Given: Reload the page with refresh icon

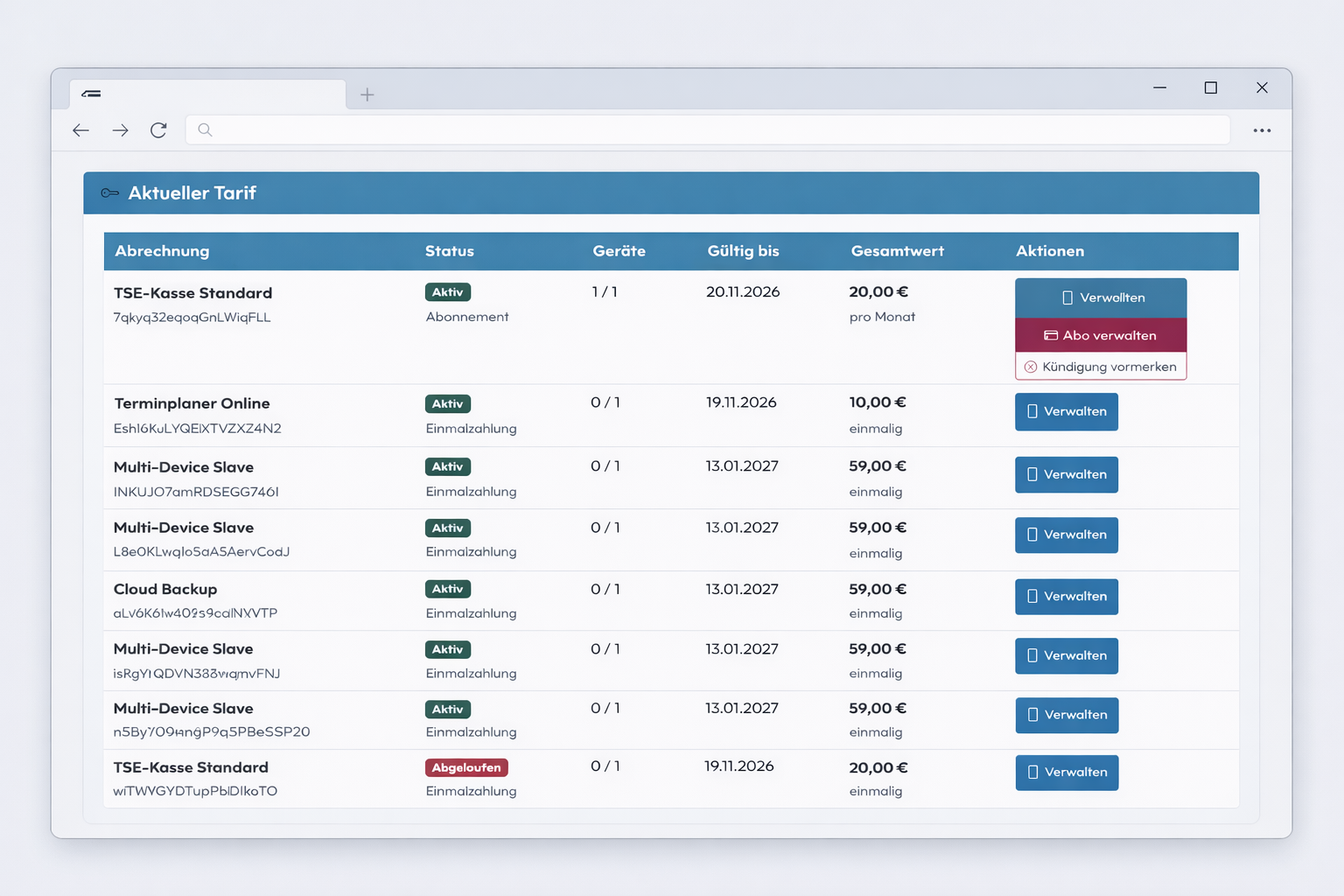Looking at the screenshot, I should (x=158, y=130).
